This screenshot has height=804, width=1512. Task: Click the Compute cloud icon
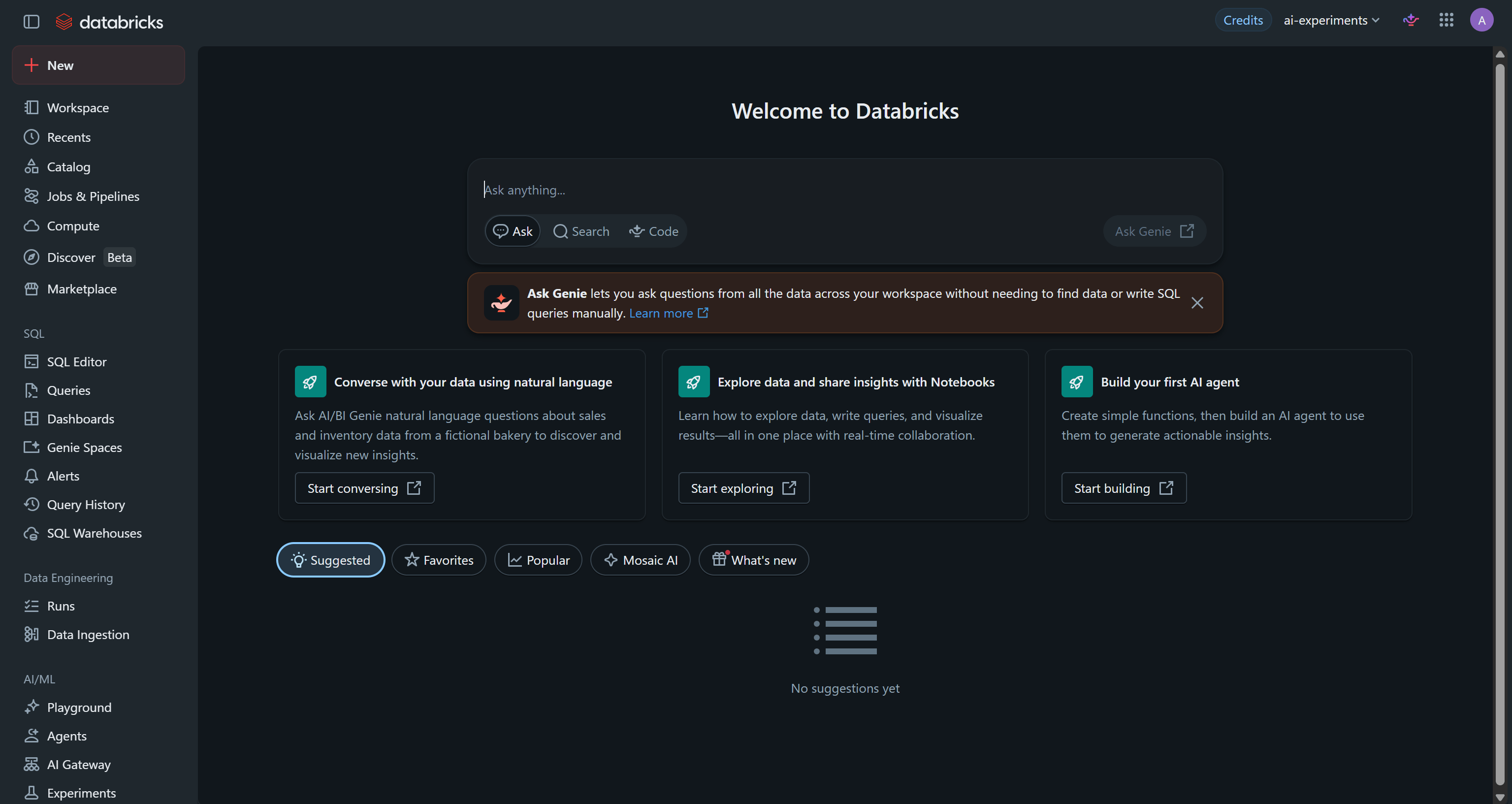point(31,226)
